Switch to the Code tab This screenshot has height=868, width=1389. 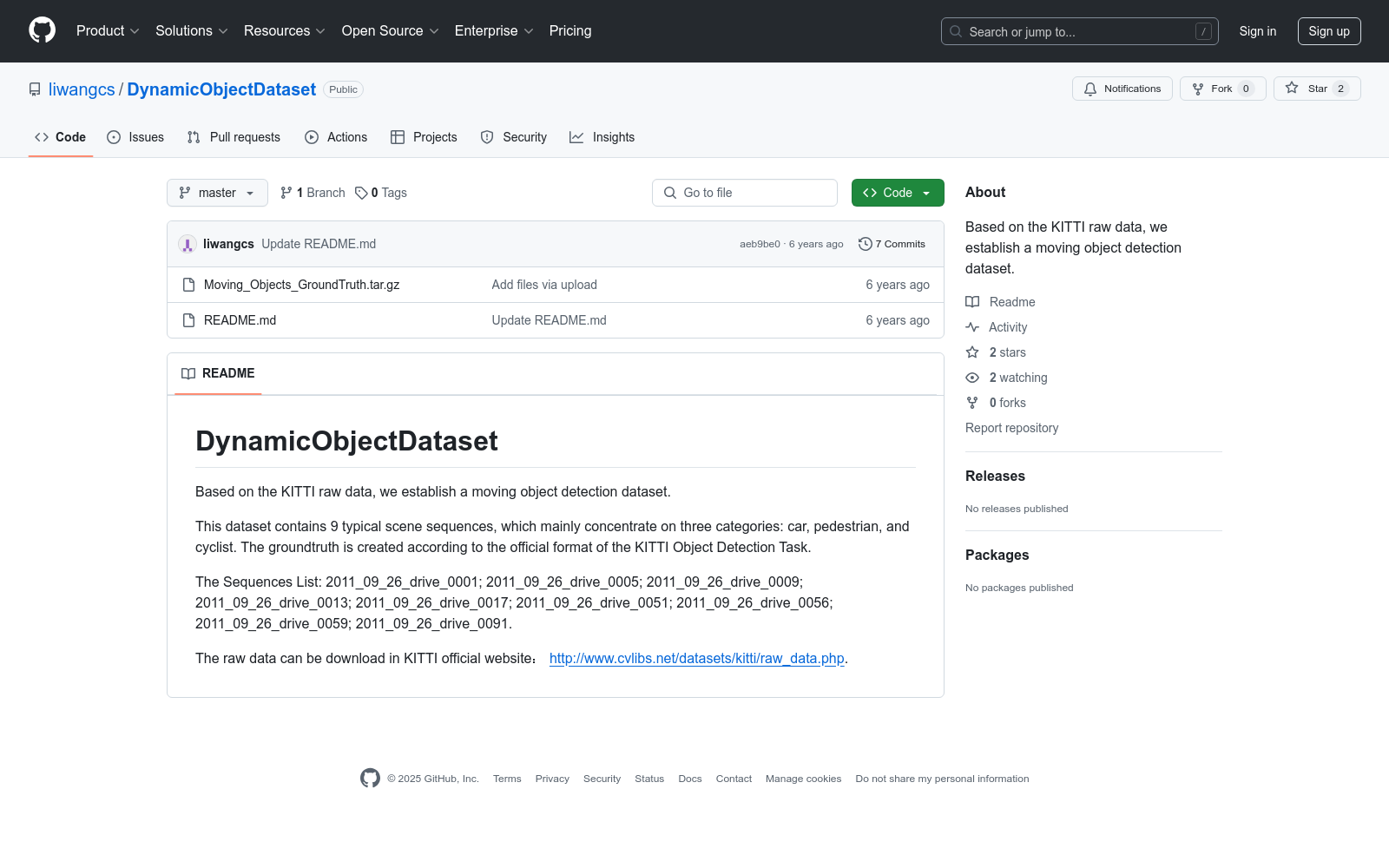61,137
